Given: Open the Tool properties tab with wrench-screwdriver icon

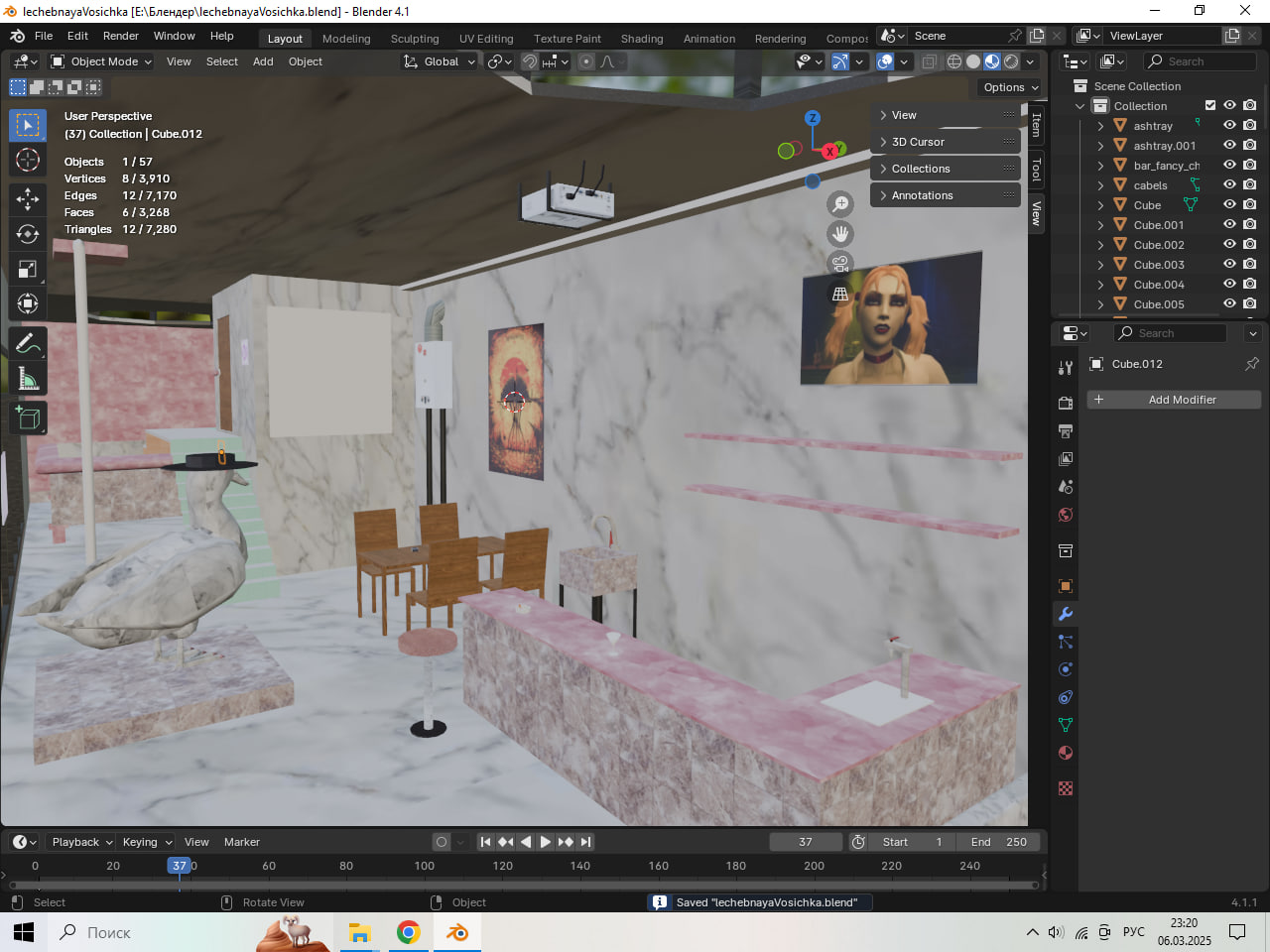Looking at the screenshot, I should tap(1066, 367).
